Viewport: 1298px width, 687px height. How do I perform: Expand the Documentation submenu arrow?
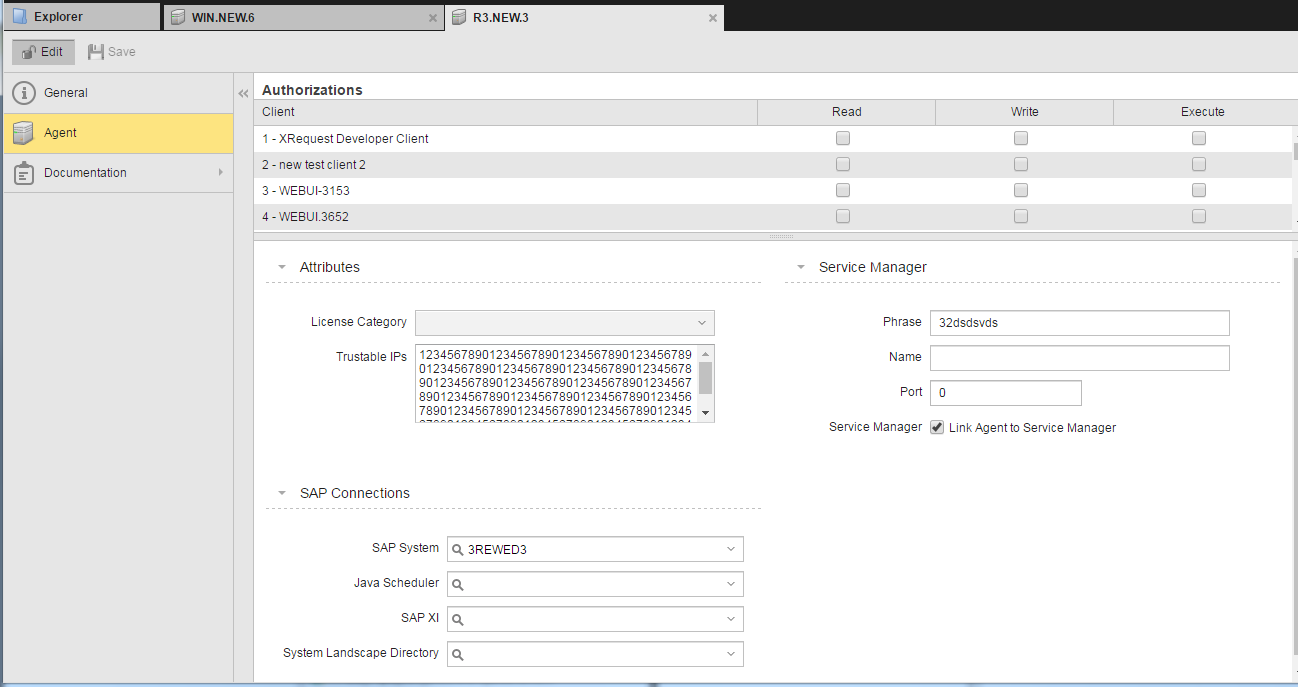click(x=220, y=173)
